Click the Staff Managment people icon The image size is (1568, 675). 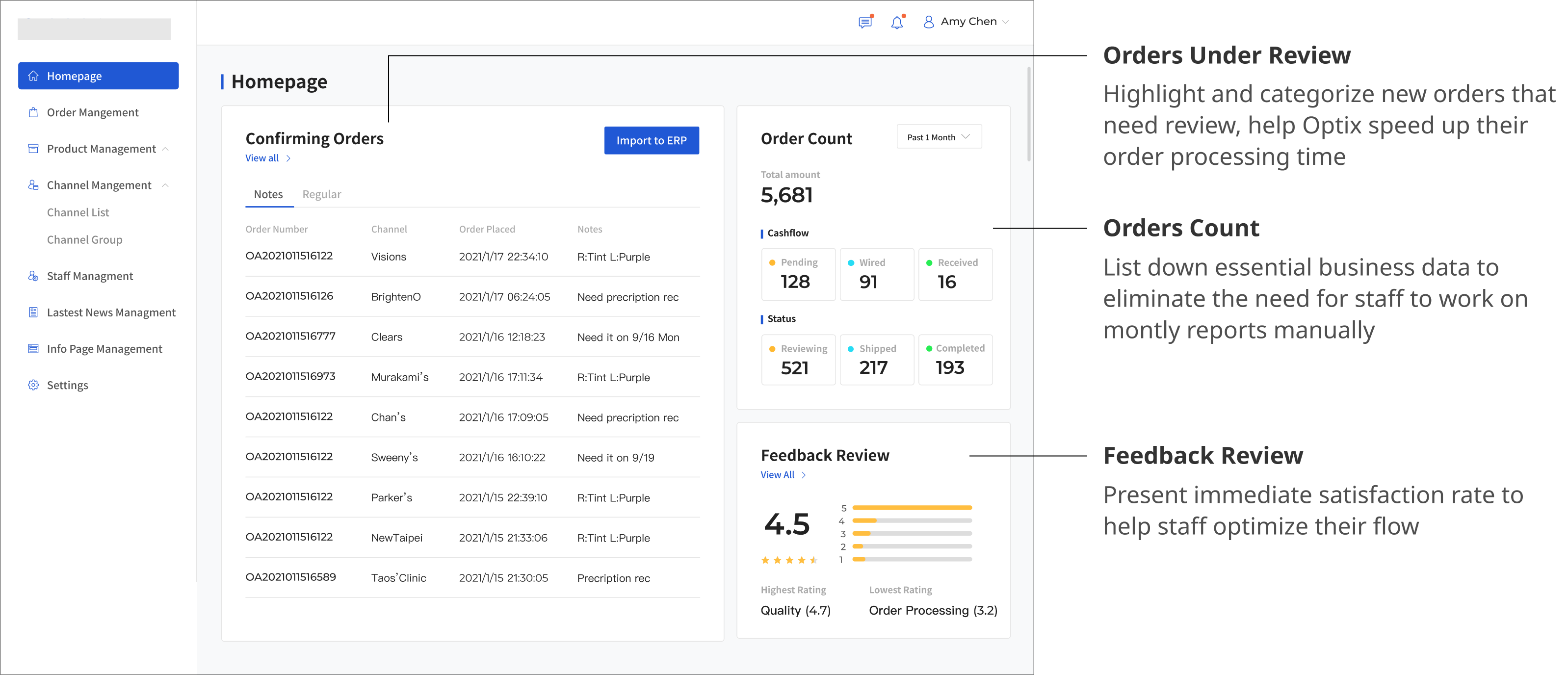click(x=33, y=276)
